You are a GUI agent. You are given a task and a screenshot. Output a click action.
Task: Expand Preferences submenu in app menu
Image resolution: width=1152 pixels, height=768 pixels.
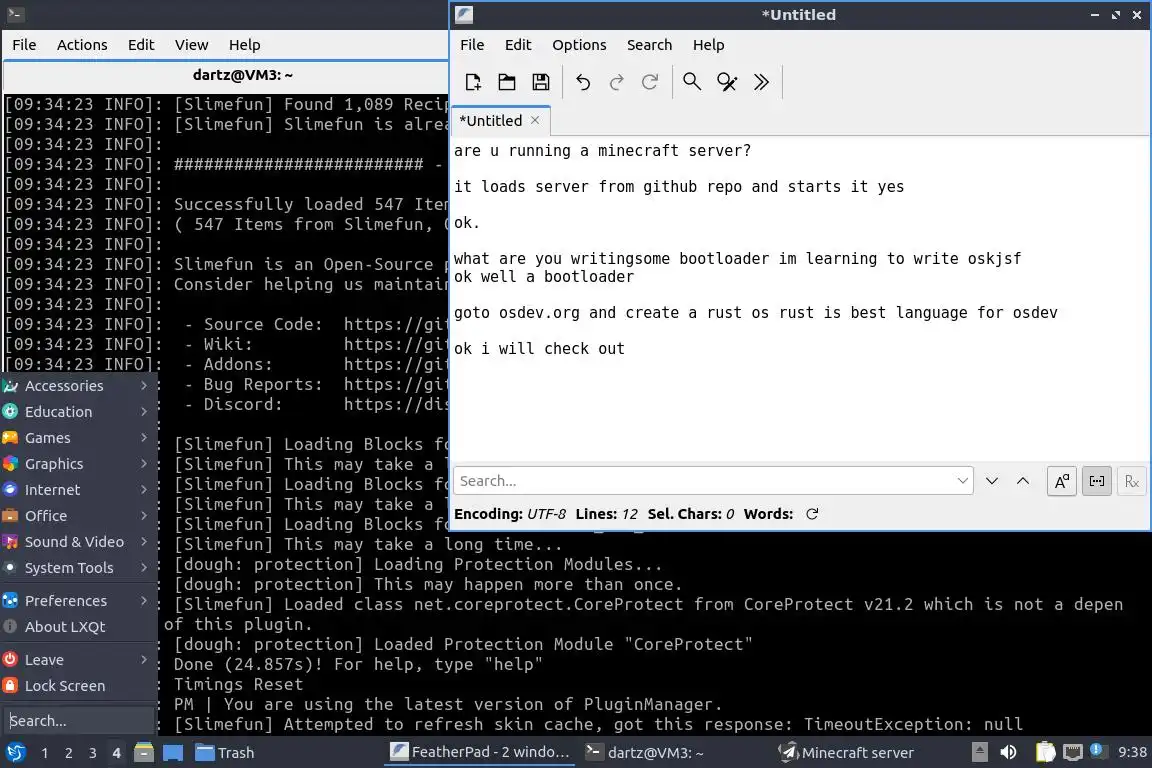[x=79, y=600]
